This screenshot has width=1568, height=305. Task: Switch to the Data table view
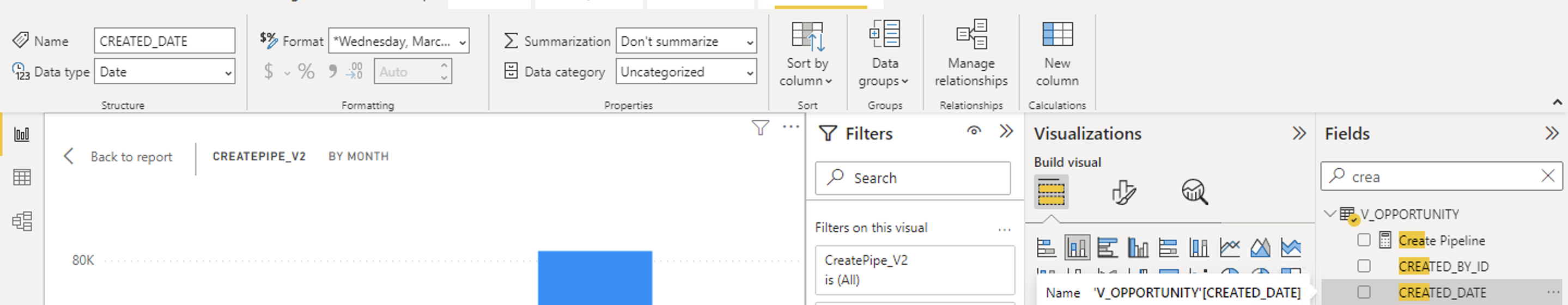[22, 177]
